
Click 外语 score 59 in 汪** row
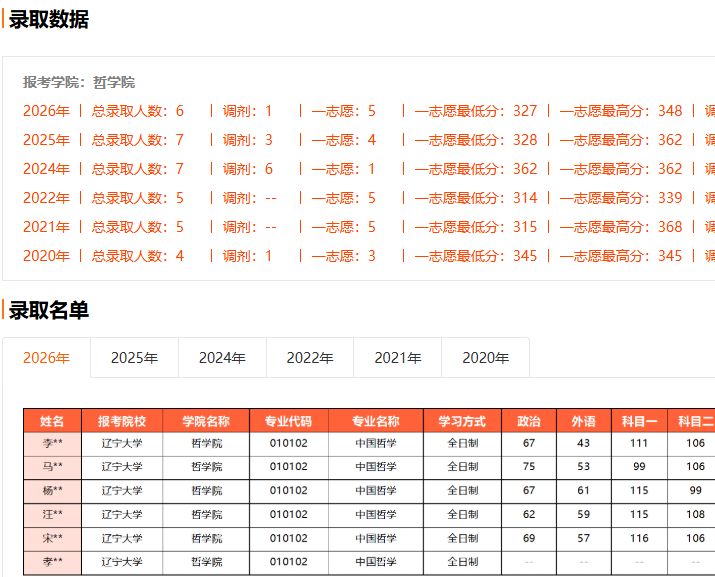[x=584, y=515]
